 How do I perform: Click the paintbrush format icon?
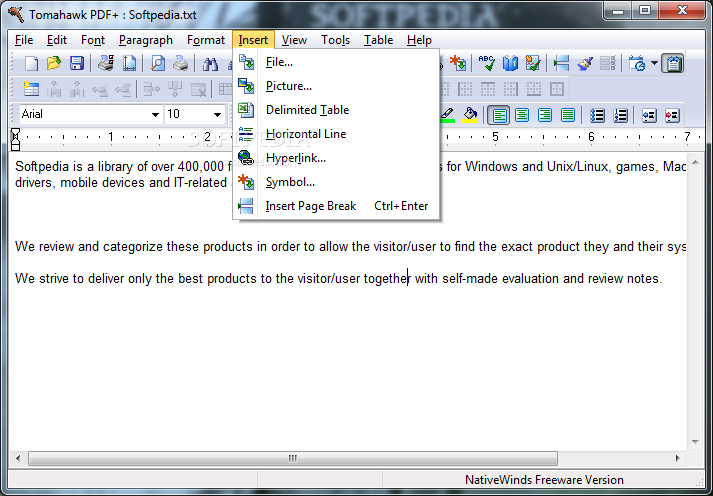pos(585,63)
